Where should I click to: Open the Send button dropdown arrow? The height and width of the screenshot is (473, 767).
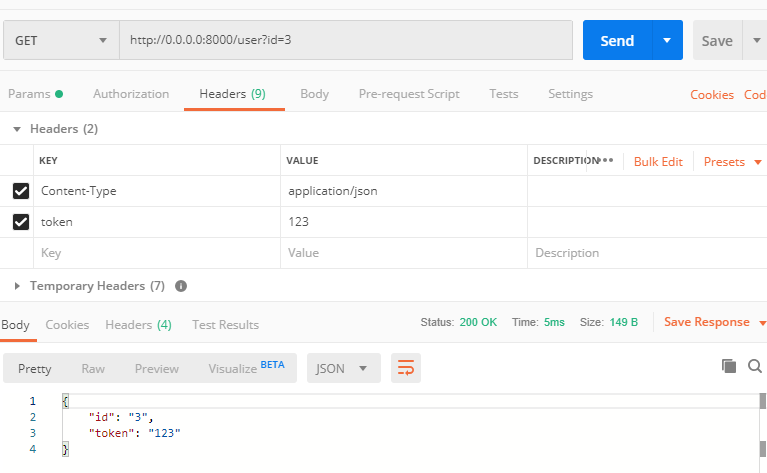click(667, 41)
